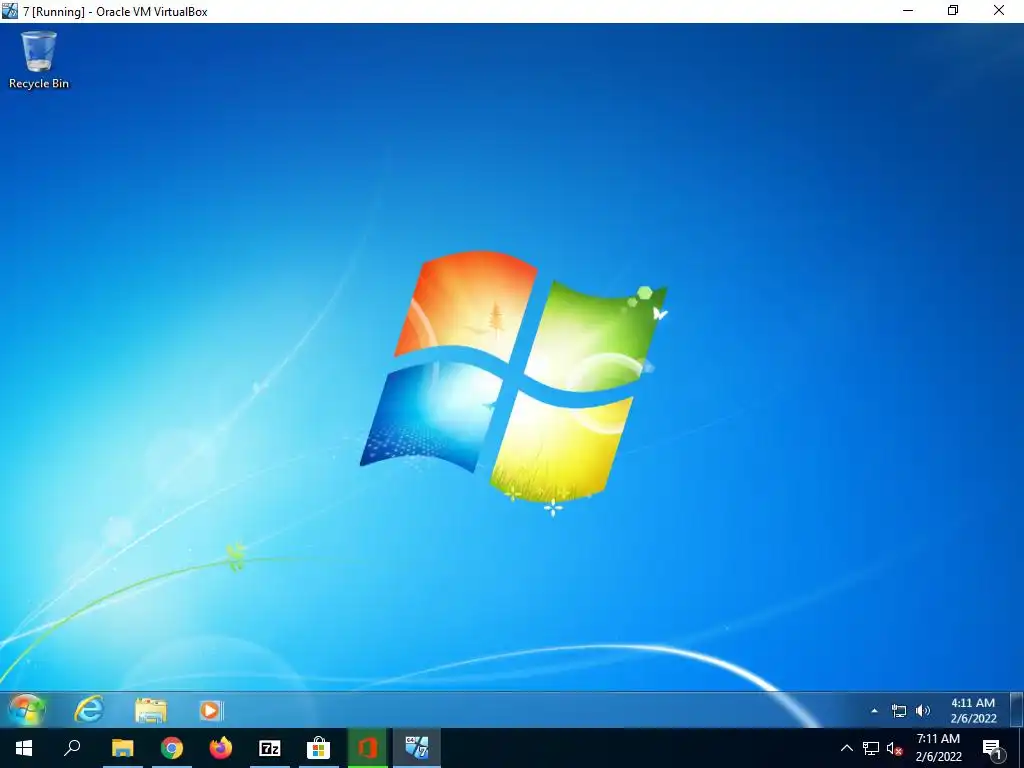The height and width of the screenshot is (768, 1024).
Task: Select the VirtualBox VM taskbar button
Action: click(x=417, y=748)
